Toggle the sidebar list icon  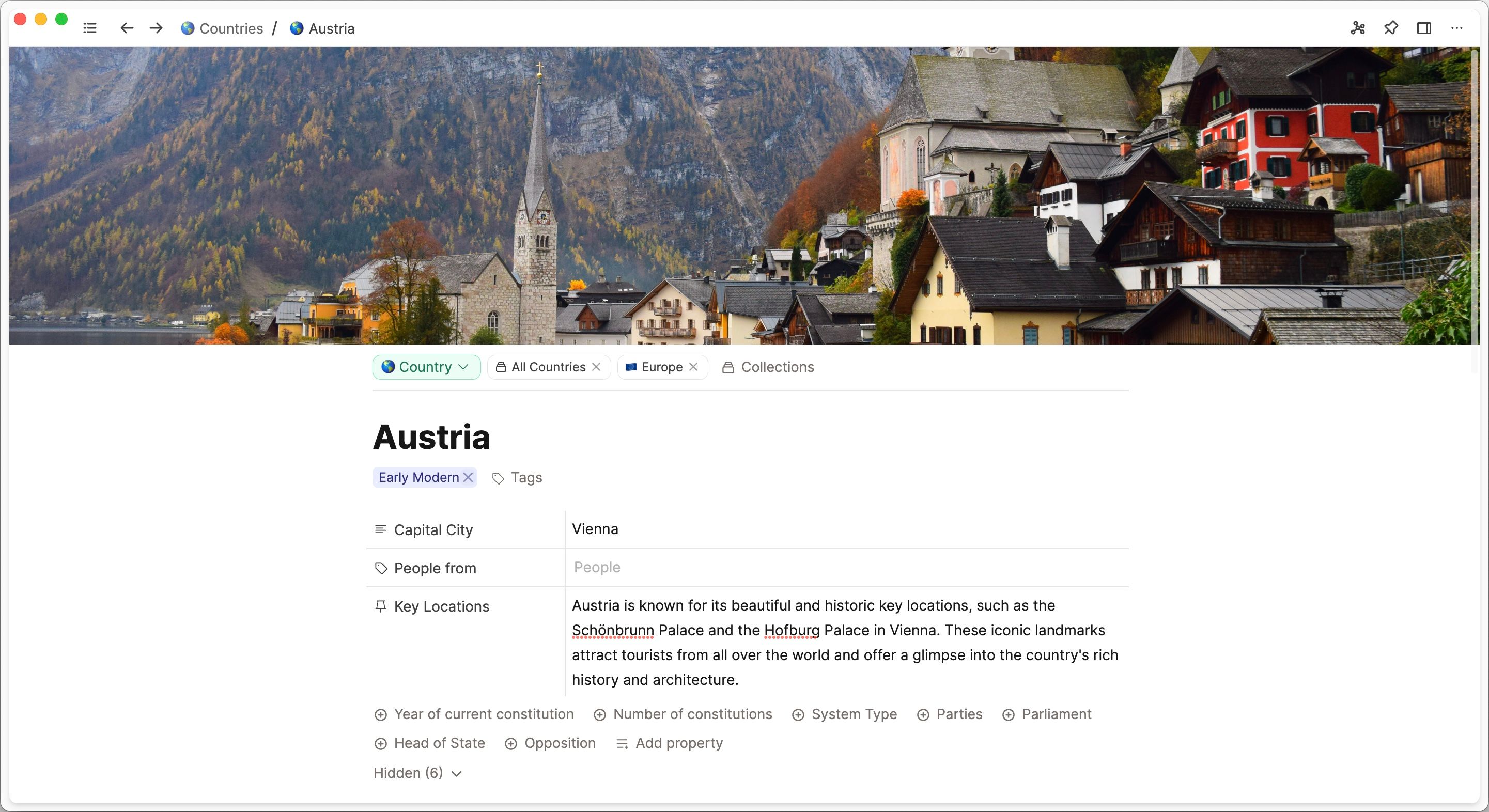(89, 28)
